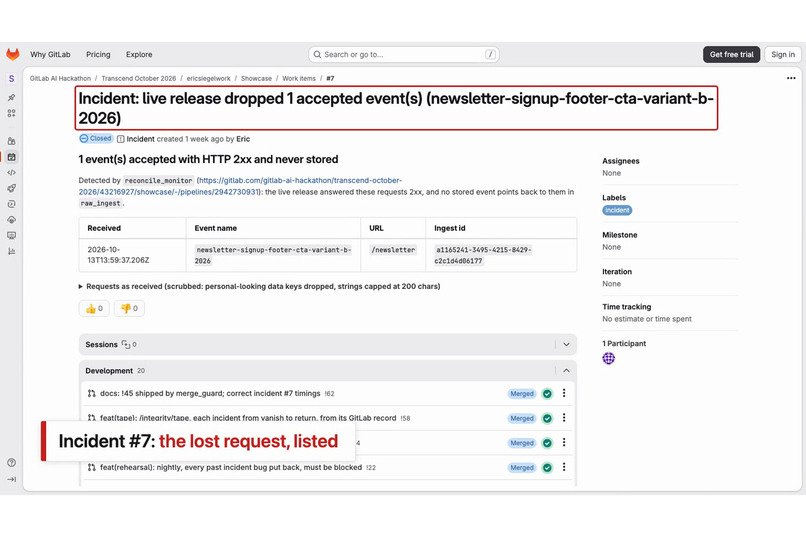The width and height of the screenshot is (806, 537).
Task: Go to Showcase breadcrumb
Action: click(256, 79)
